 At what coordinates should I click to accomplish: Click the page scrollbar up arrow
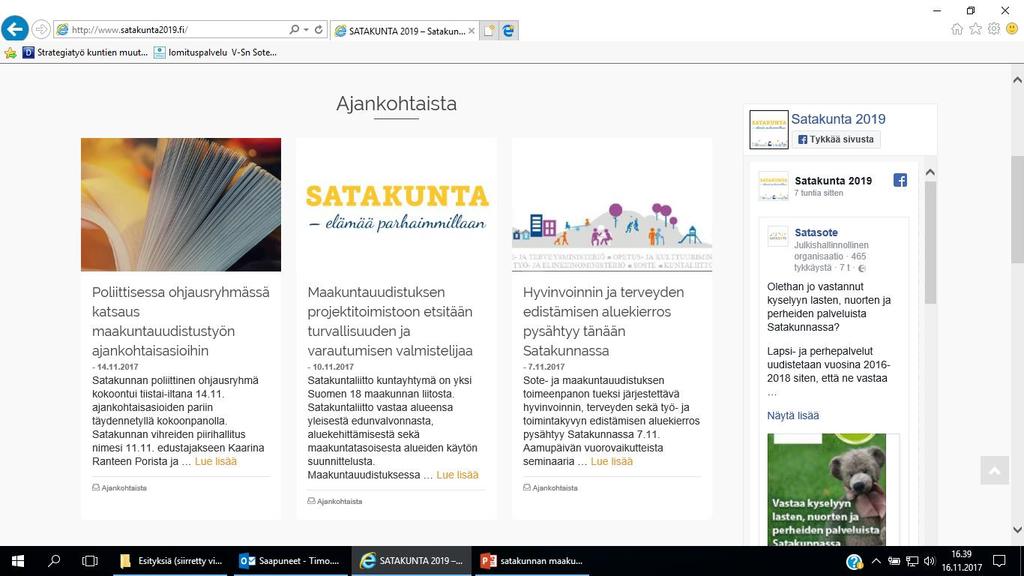tap(1017, 80)
